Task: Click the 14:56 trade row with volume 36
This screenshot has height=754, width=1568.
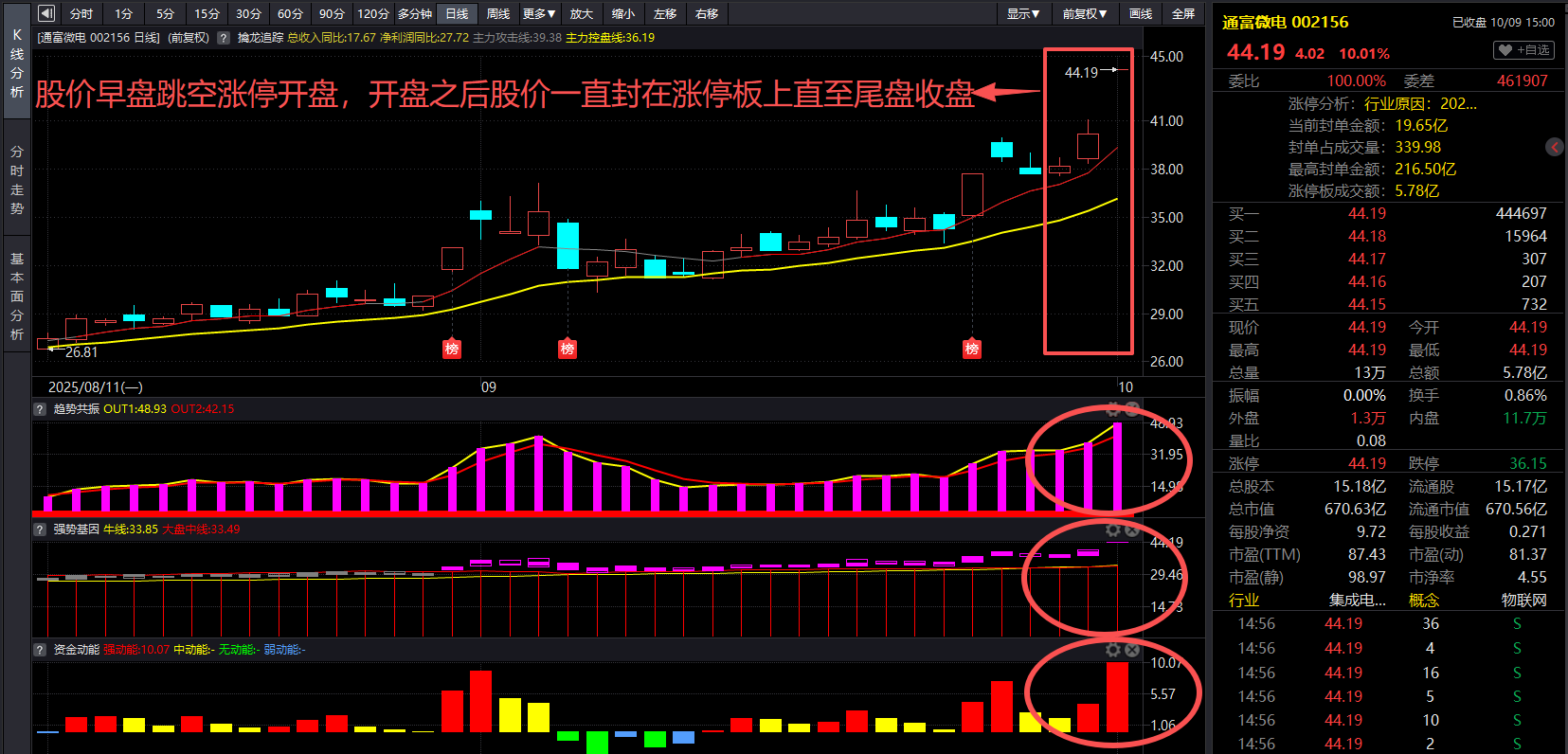Action: (x=1388, y=623)
